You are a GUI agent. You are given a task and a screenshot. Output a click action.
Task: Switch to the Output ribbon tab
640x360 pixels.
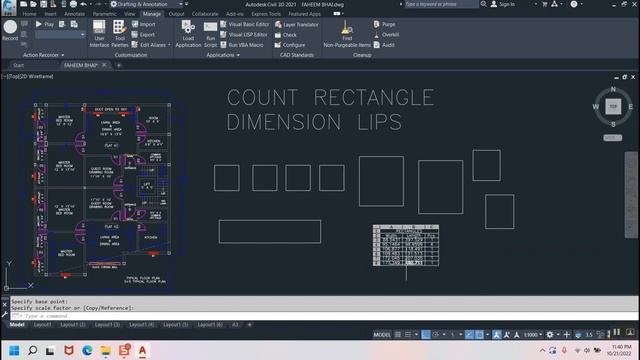point(176,14)
